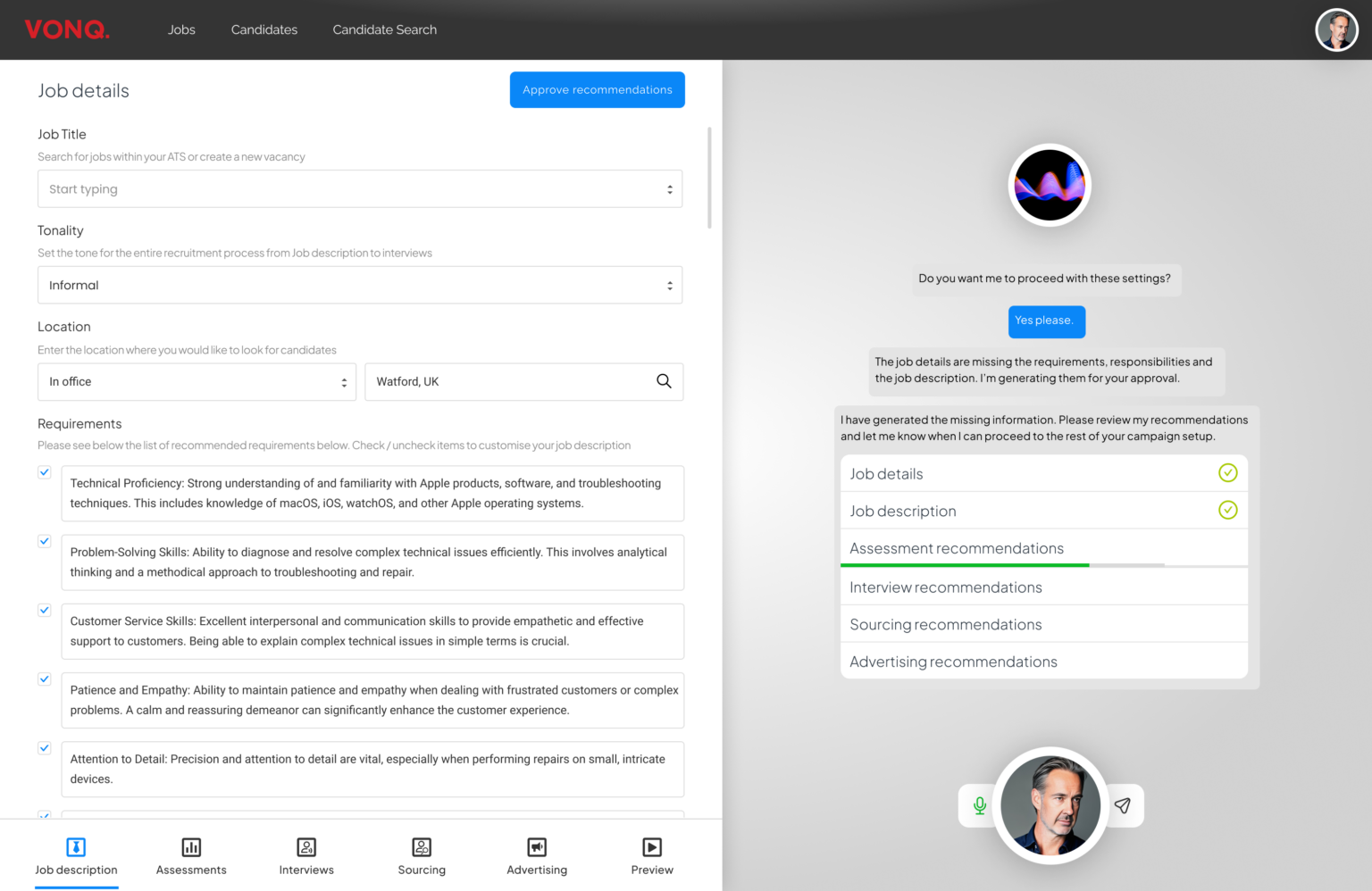The width and height of the screenshot is (1372, 891).
Task: Open the In office location type dropdown
Action: pos(197,381)
